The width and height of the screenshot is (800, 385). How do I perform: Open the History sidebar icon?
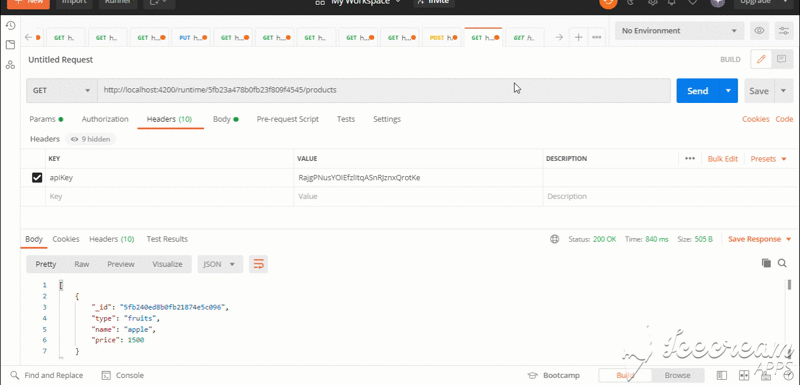10,25
